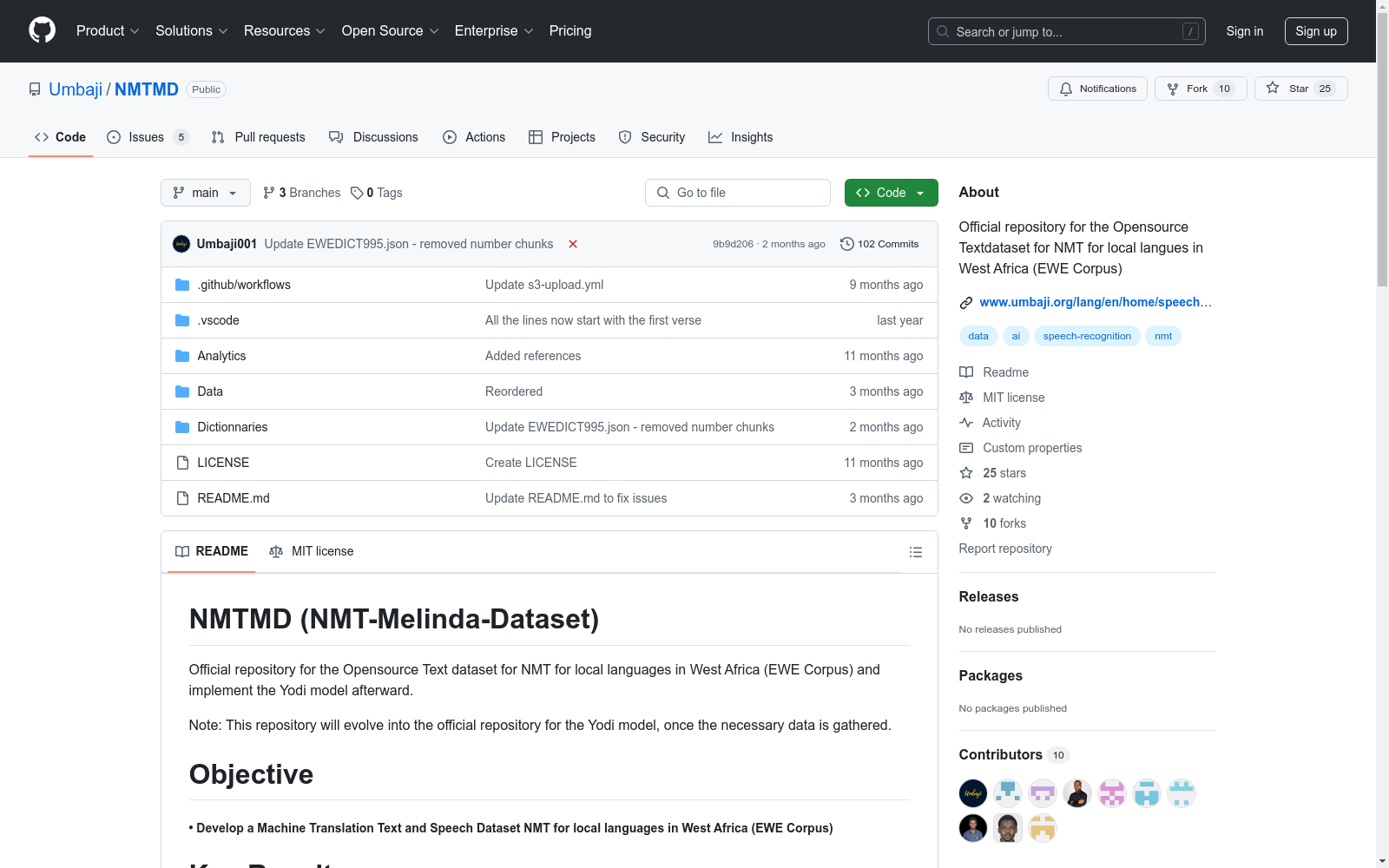
Task: Click the README.md file icon
Action: (x=182, y=498)
